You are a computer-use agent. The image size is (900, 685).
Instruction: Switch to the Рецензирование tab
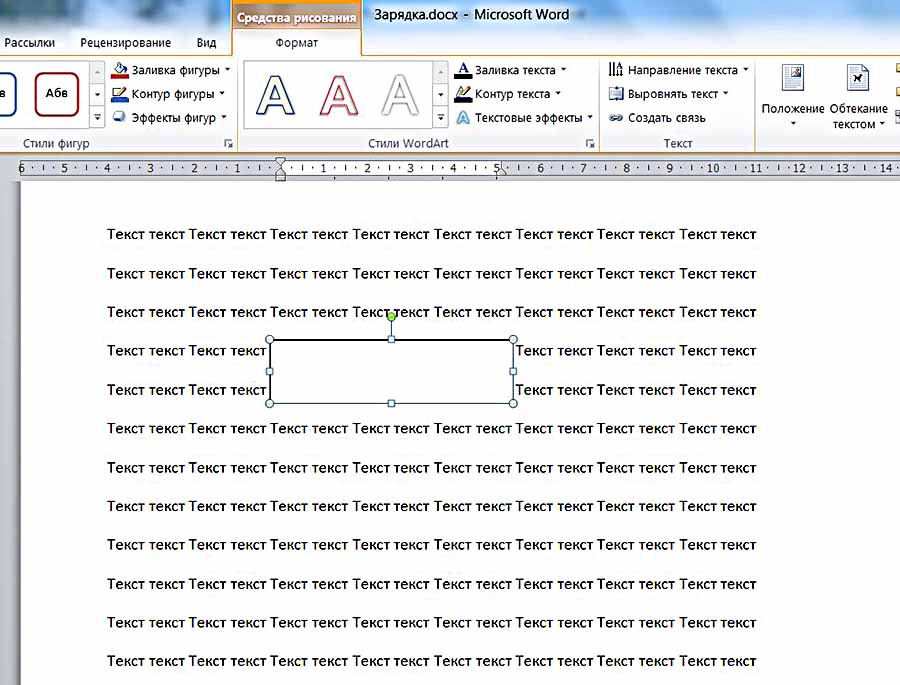click(x=125, y=43)
